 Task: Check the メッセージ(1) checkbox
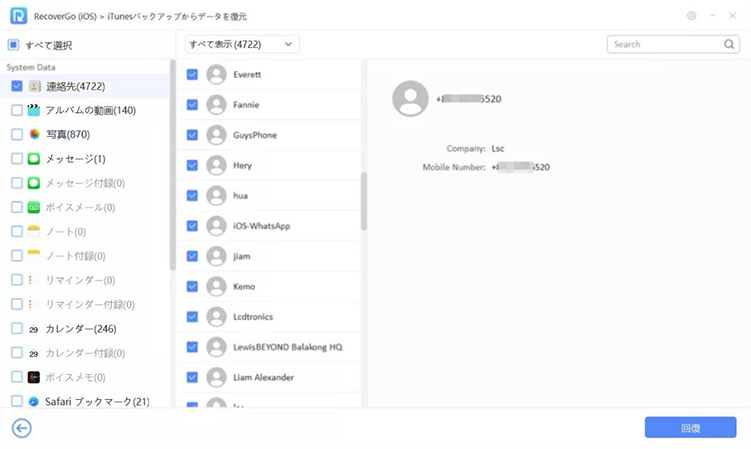pyautogui.click(x=17, y=159)
